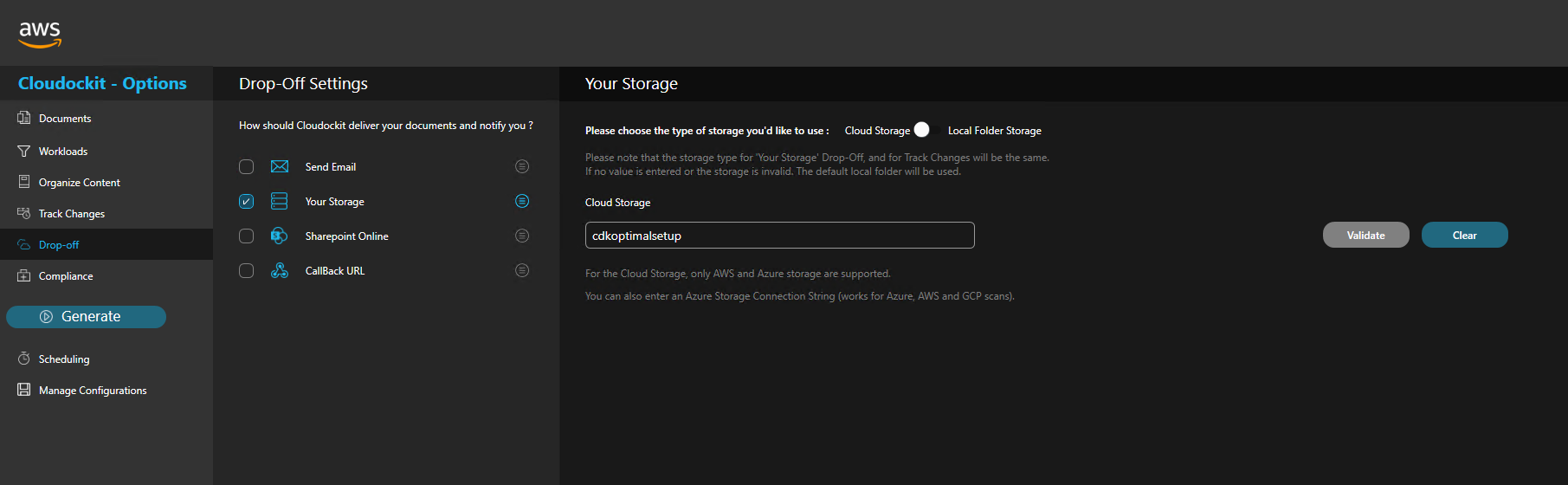Screen dimensions: 1568x485
Task: Open Your Storage settings panel icon
Action: (x=522, y=201)
